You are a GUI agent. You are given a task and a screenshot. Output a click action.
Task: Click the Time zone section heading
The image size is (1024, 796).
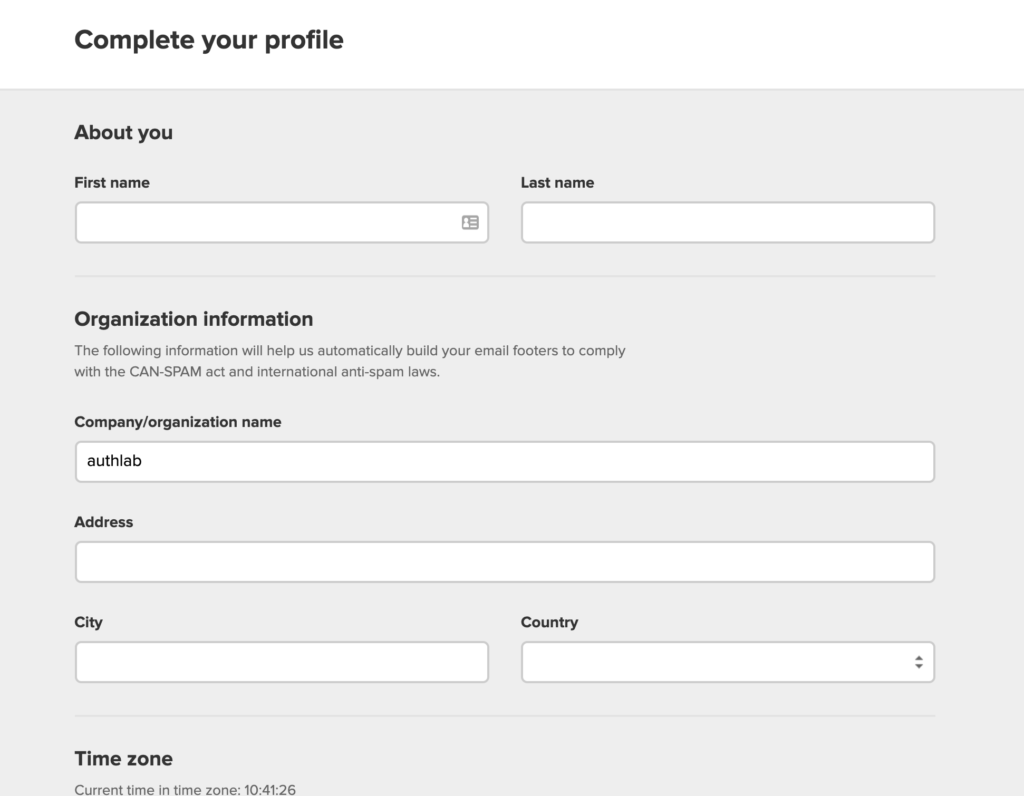[123, 758]
